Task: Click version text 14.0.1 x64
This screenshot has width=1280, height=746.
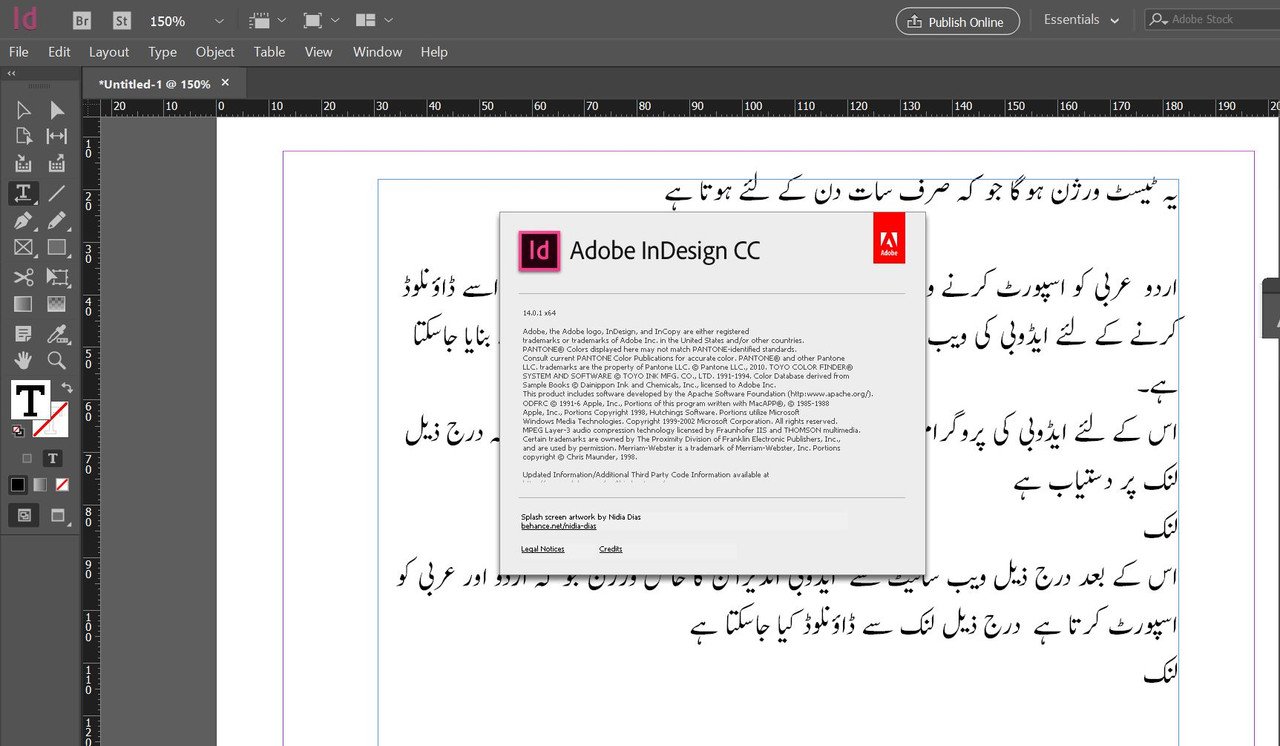Action: click(539, 313)
